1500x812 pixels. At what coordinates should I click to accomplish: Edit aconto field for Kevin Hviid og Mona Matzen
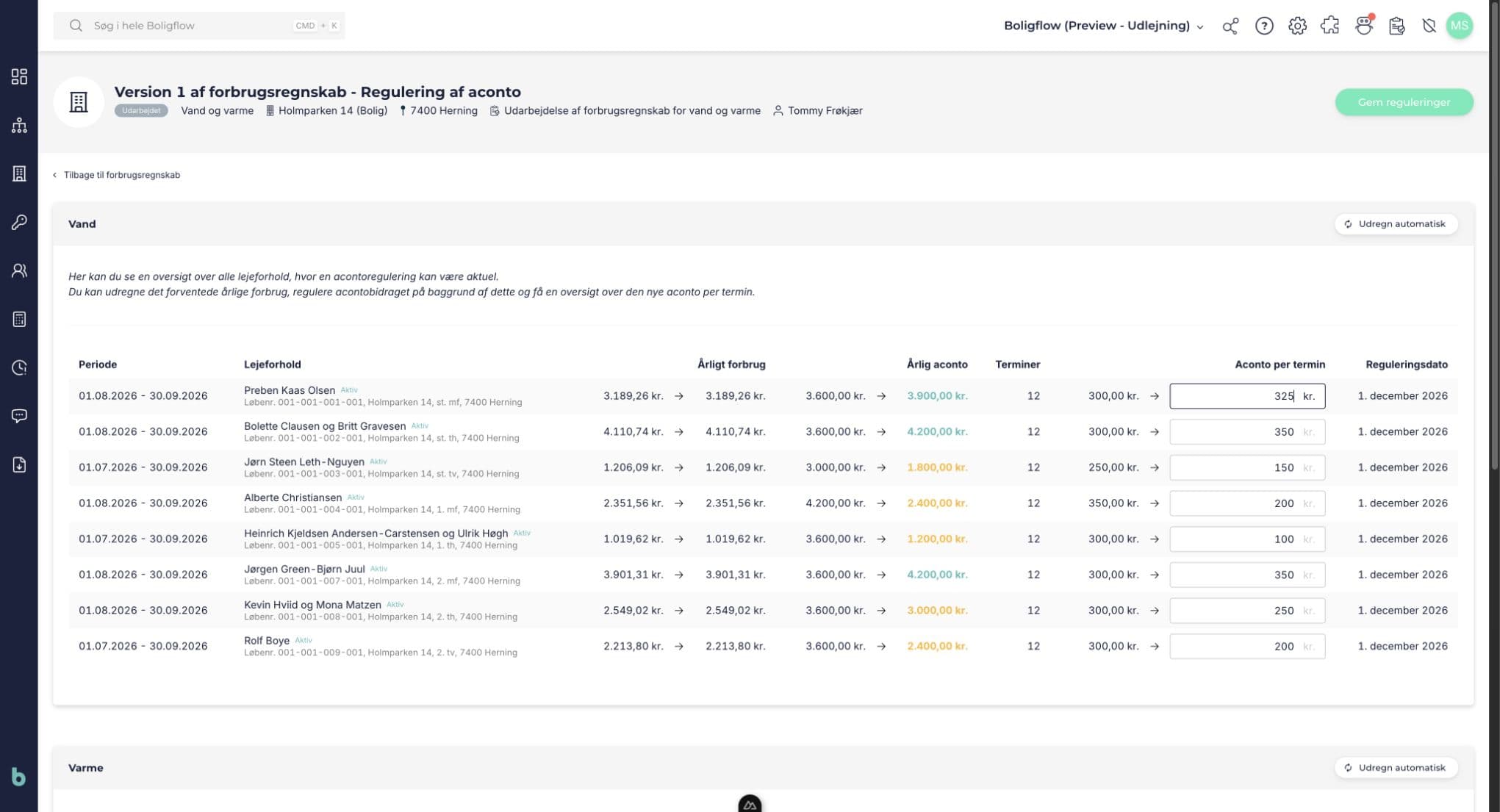point(1247,611)
